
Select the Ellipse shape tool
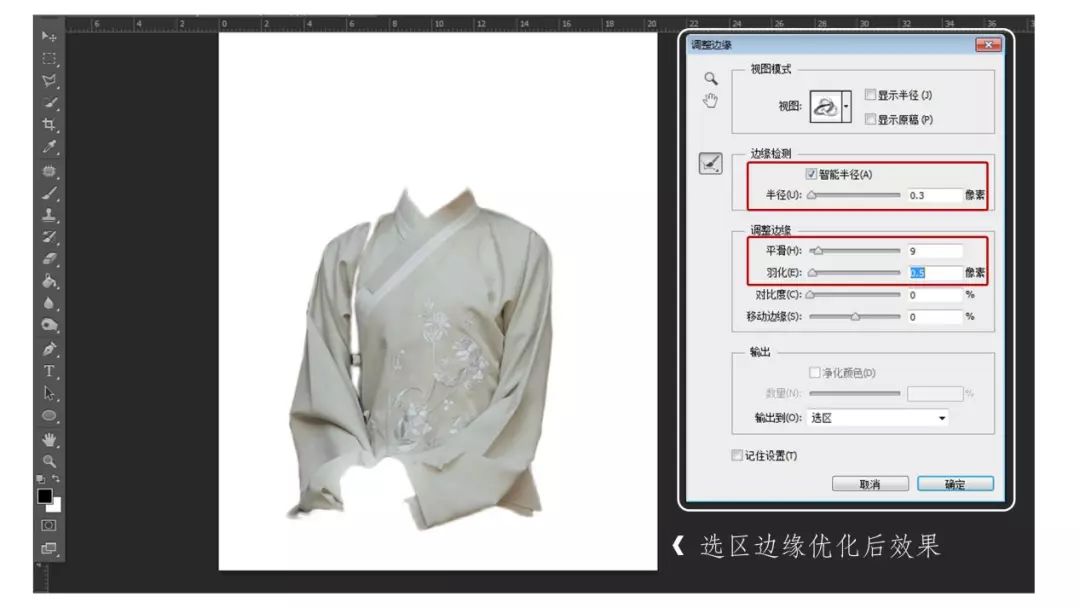[49, 416]
